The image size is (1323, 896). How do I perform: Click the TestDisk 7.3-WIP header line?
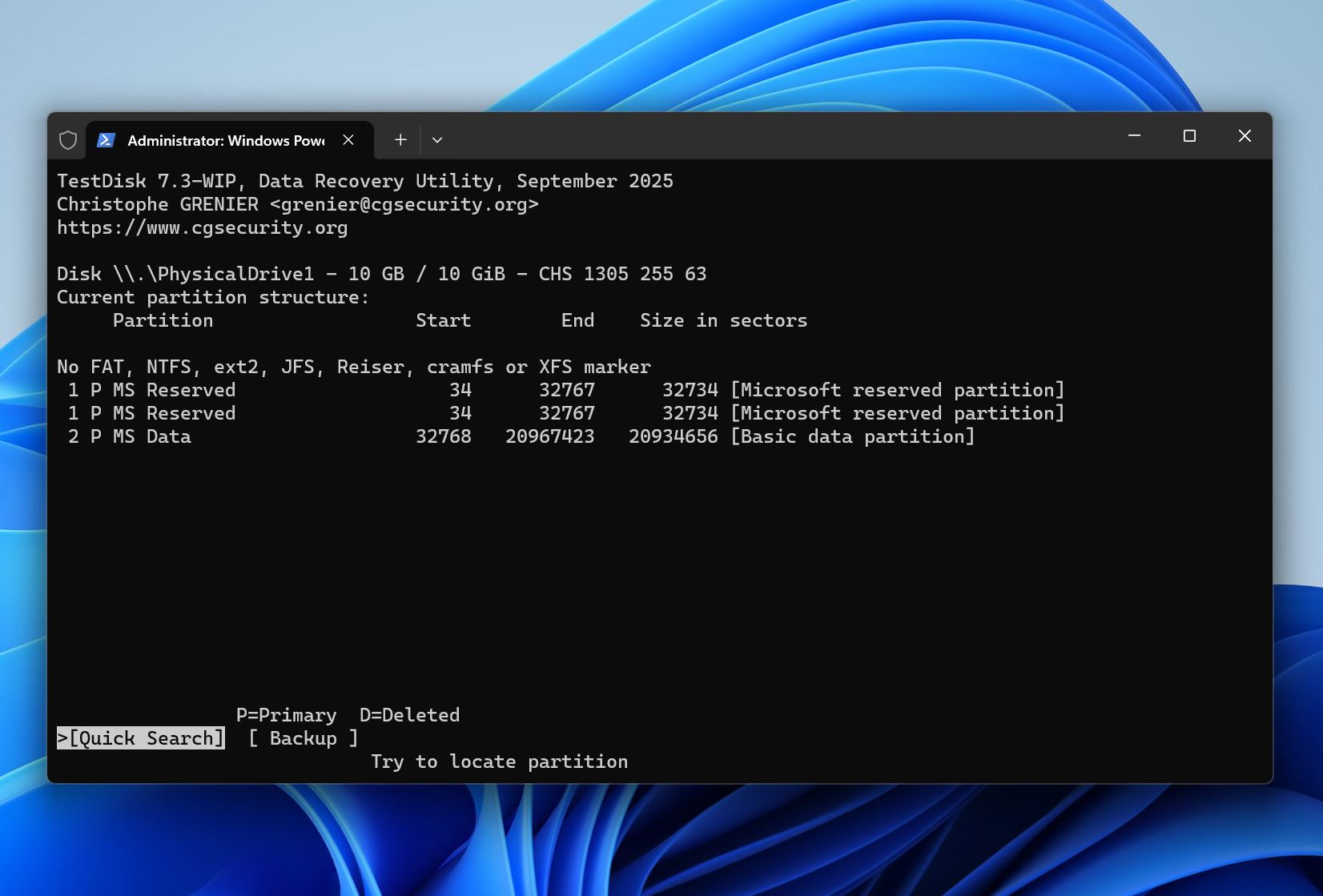pos(365,181)
